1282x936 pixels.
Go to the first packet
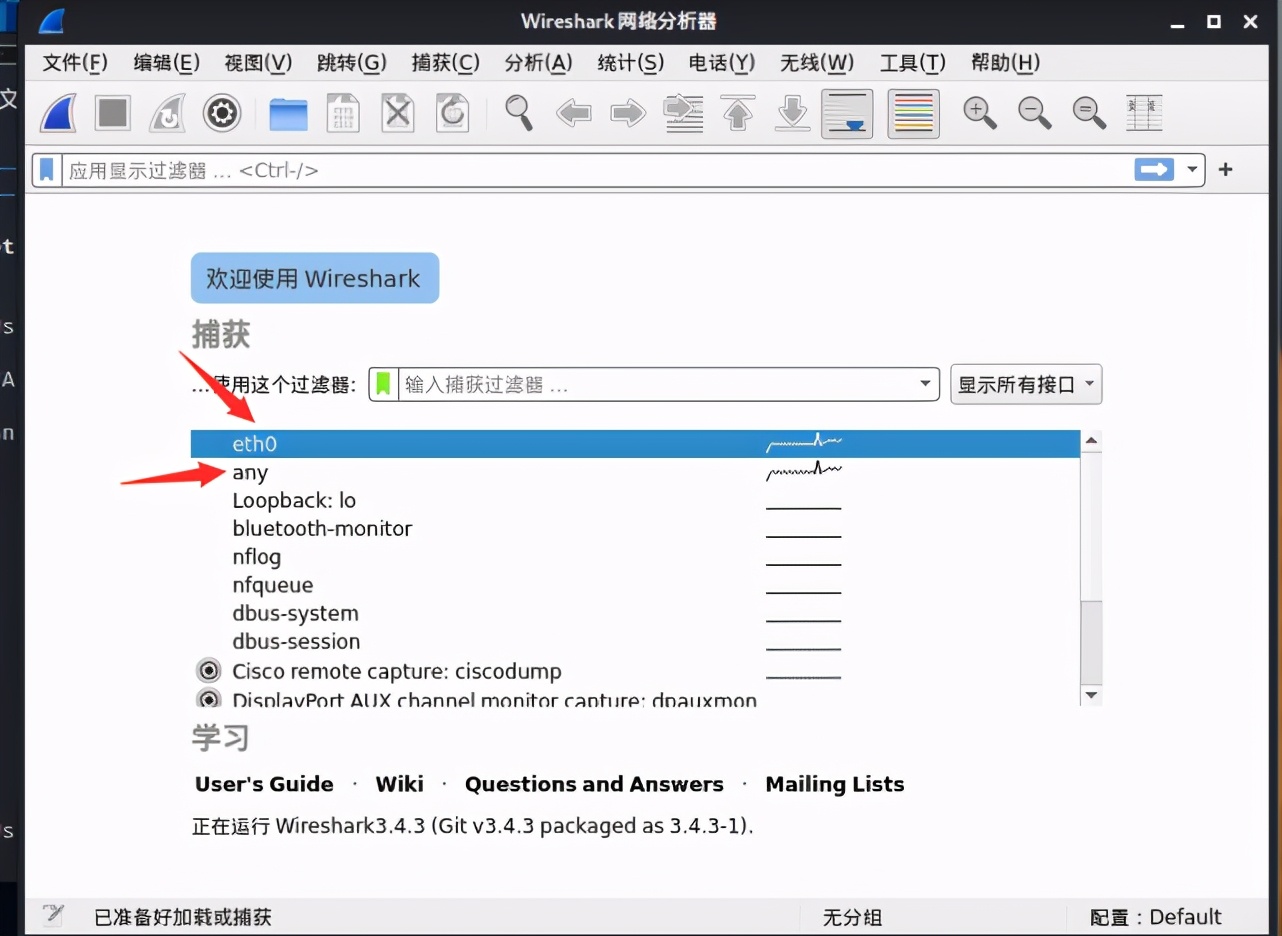tap(737, 113)
